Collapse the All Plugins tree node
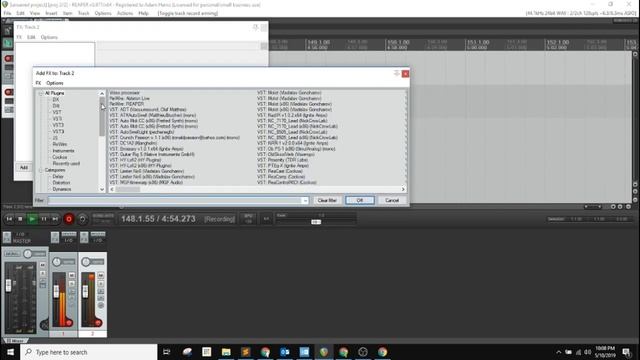640x360 pixels. (x=41, y=93)
